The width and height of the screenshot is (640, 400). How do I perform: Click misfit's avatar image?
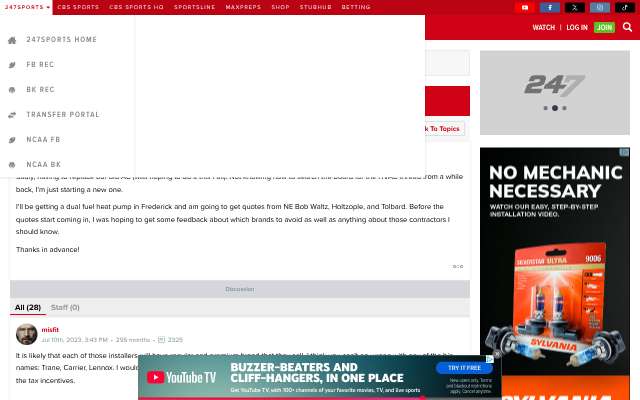tap(27, 334)
